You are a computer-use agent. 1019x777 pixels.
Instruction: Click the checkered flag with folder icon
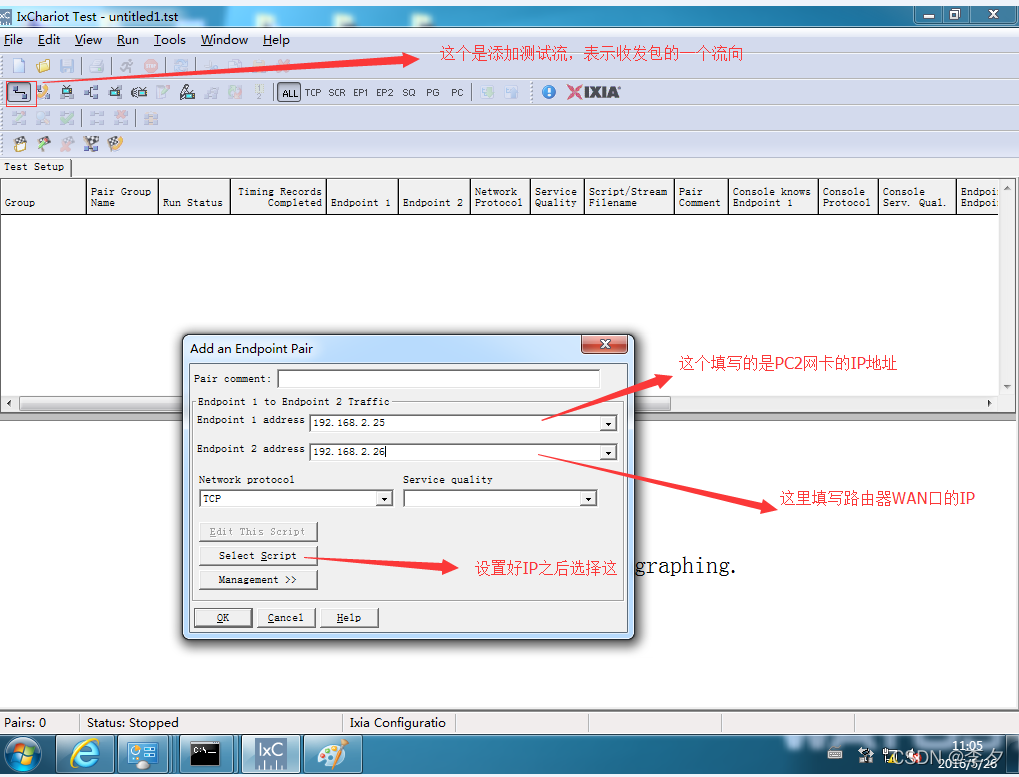point(20,144)
